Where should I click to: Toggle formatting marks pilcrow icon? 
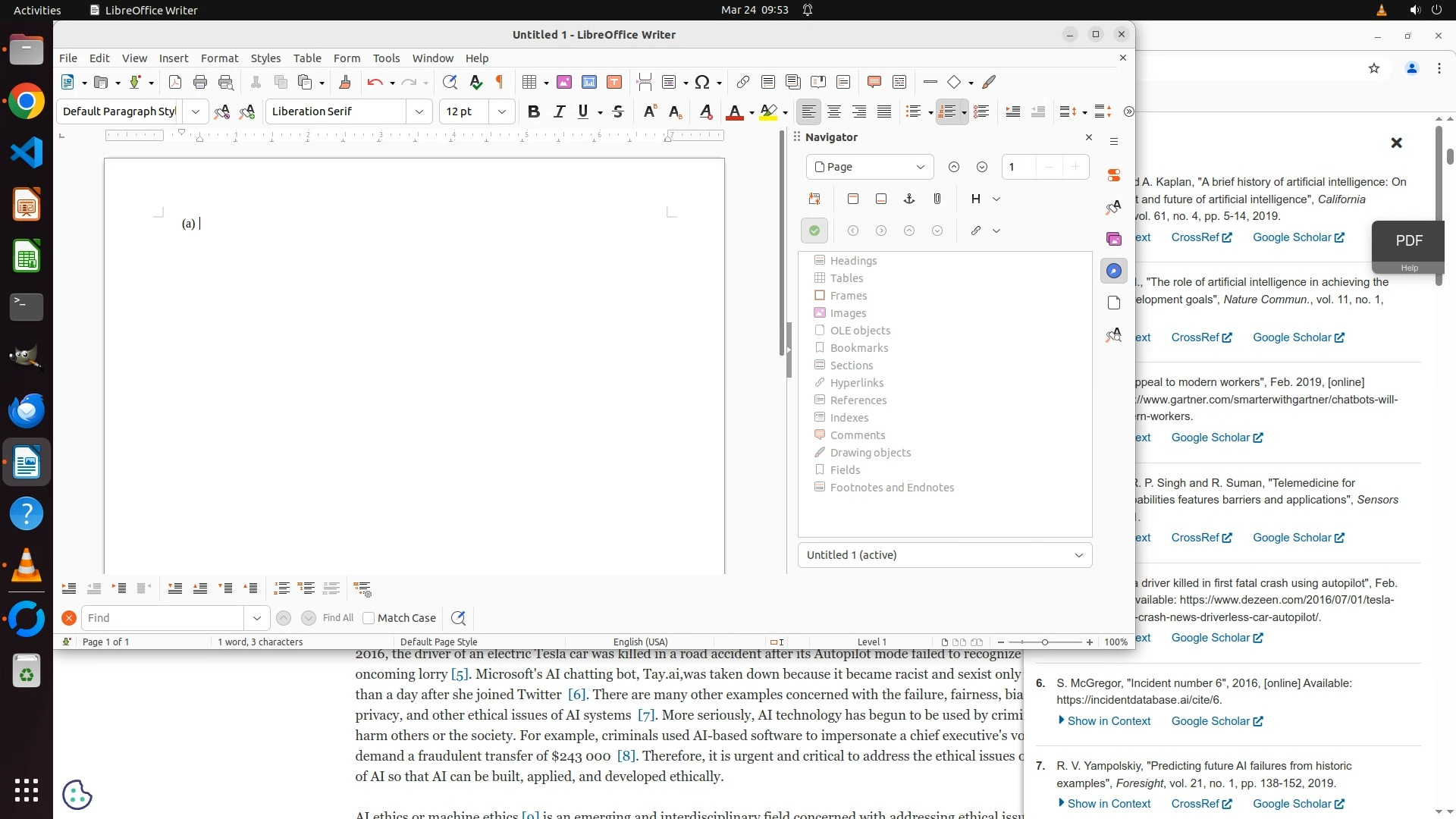[x=500, y=82]
